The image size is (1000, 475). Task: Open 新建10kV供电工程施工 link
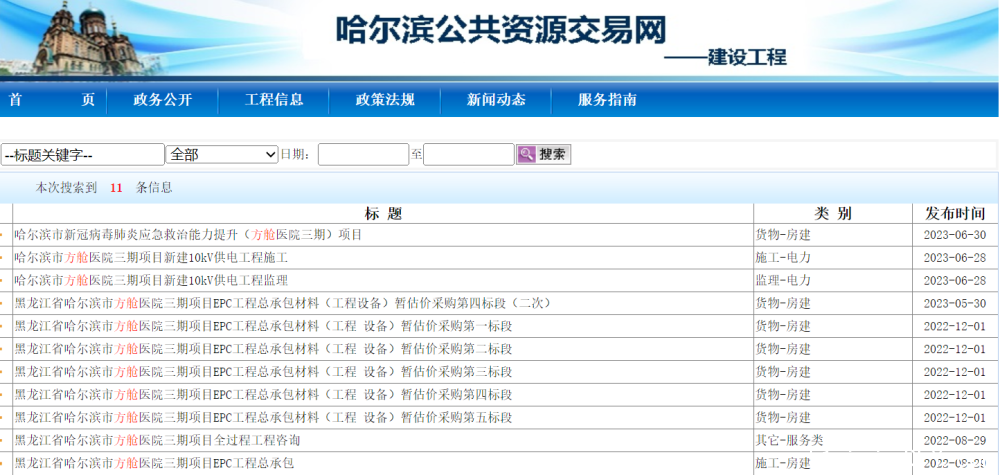point(151,258)
